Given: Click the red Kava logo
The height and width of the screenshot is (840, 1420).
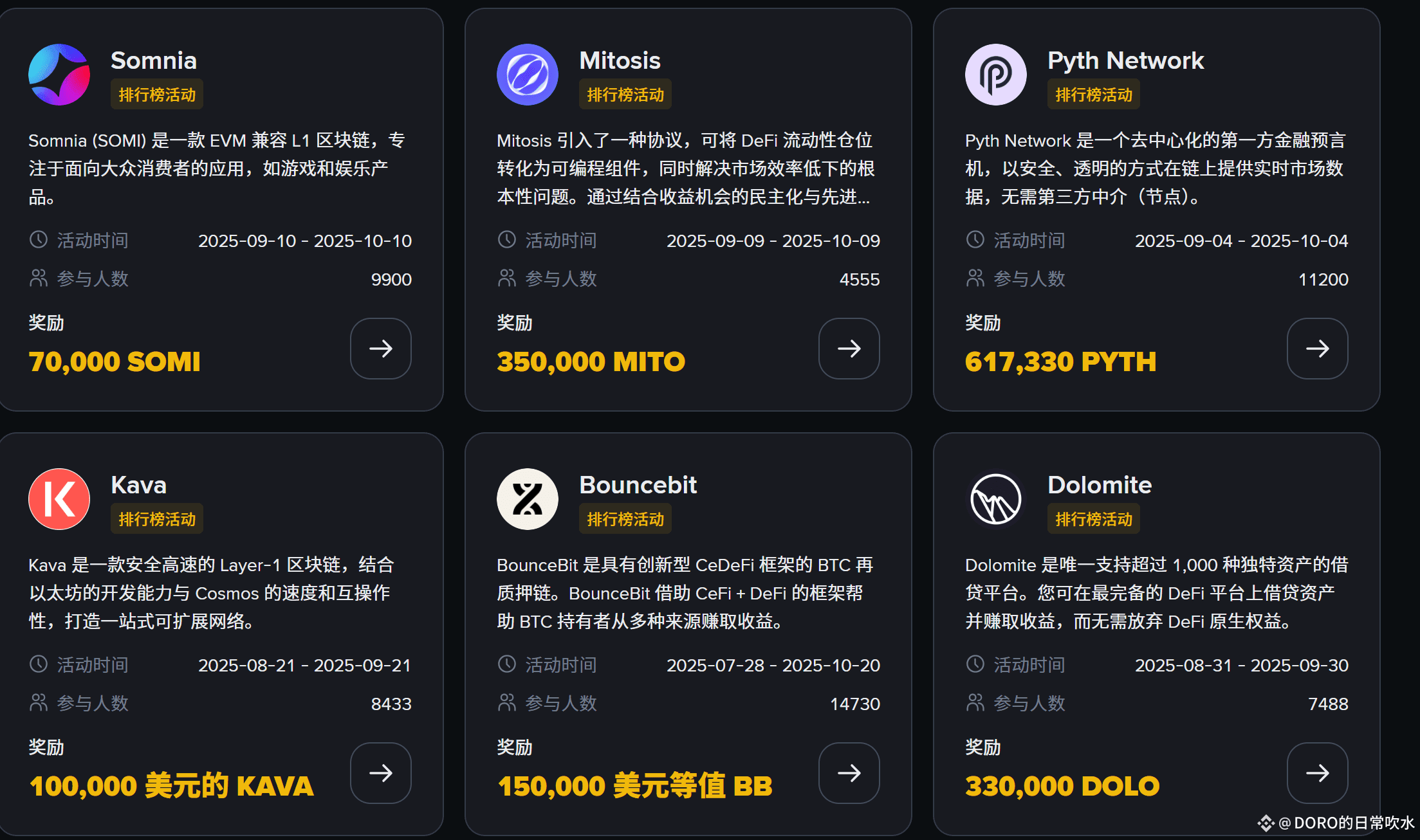Looking at the screenshot, I should pos(59,499).
